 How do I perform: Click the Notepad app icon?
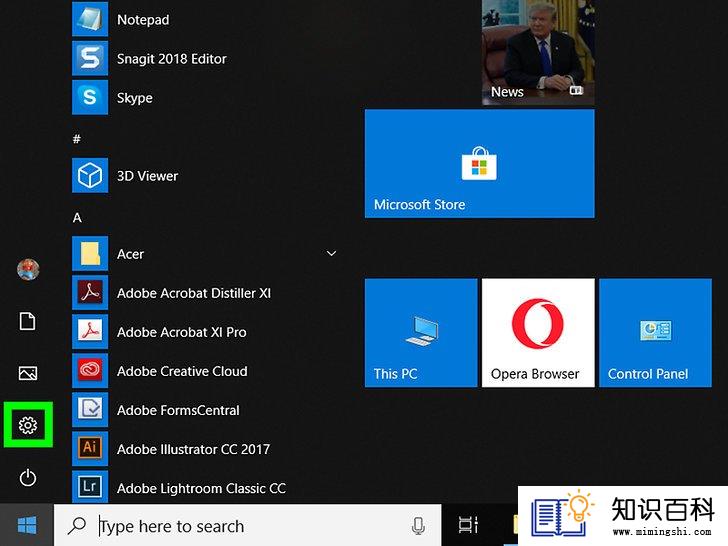click(90, 19)
